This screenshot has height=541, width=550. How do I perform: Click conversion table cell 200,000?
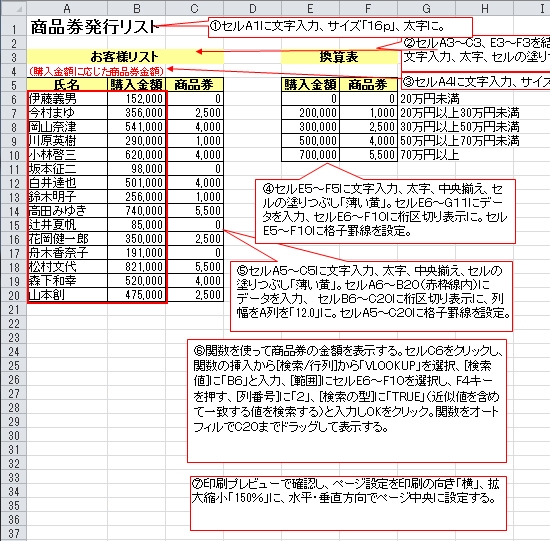point(310,113)
